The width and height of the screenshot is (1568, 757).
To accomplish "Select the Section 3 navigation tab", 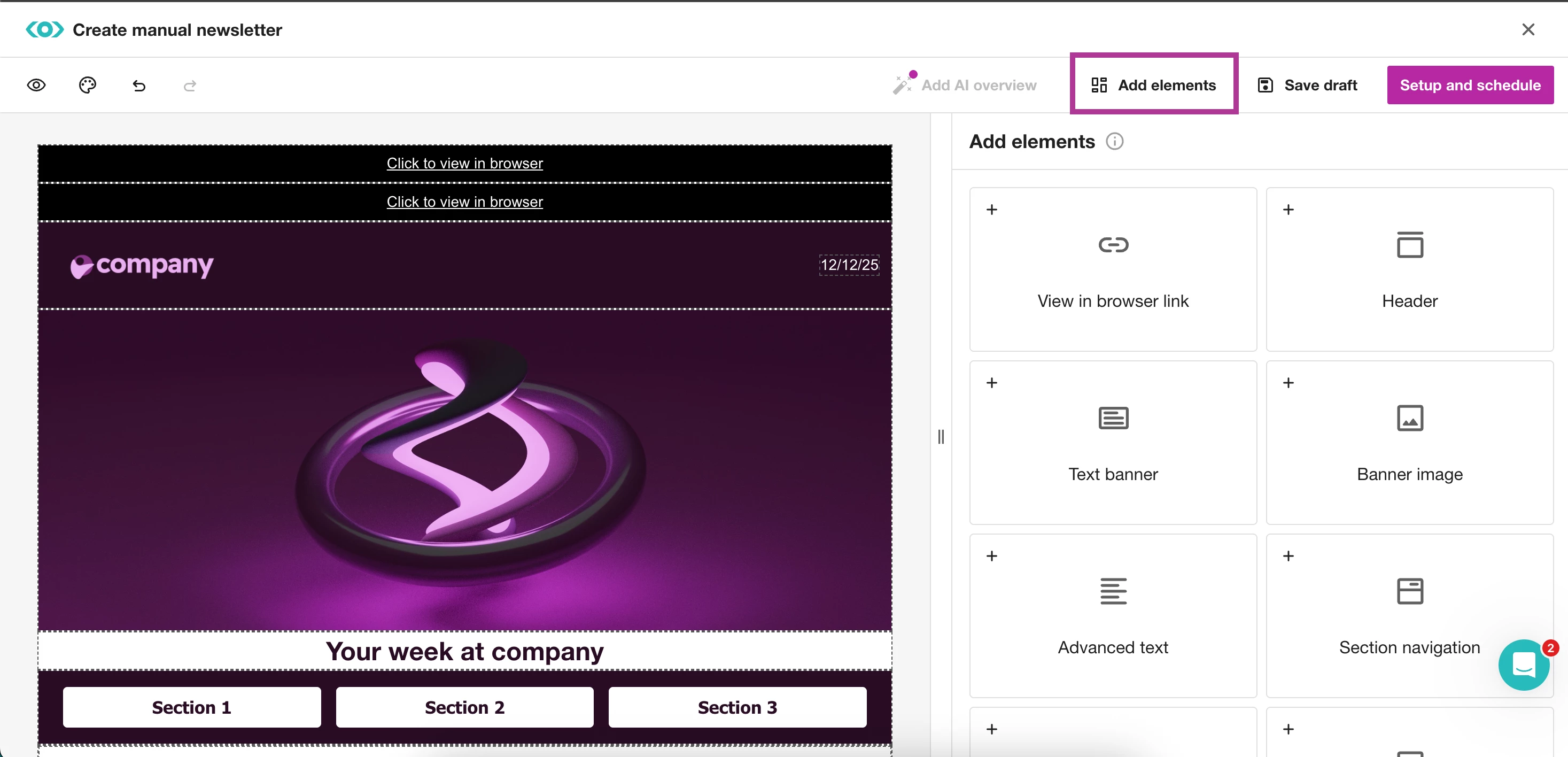I will 737,707.
